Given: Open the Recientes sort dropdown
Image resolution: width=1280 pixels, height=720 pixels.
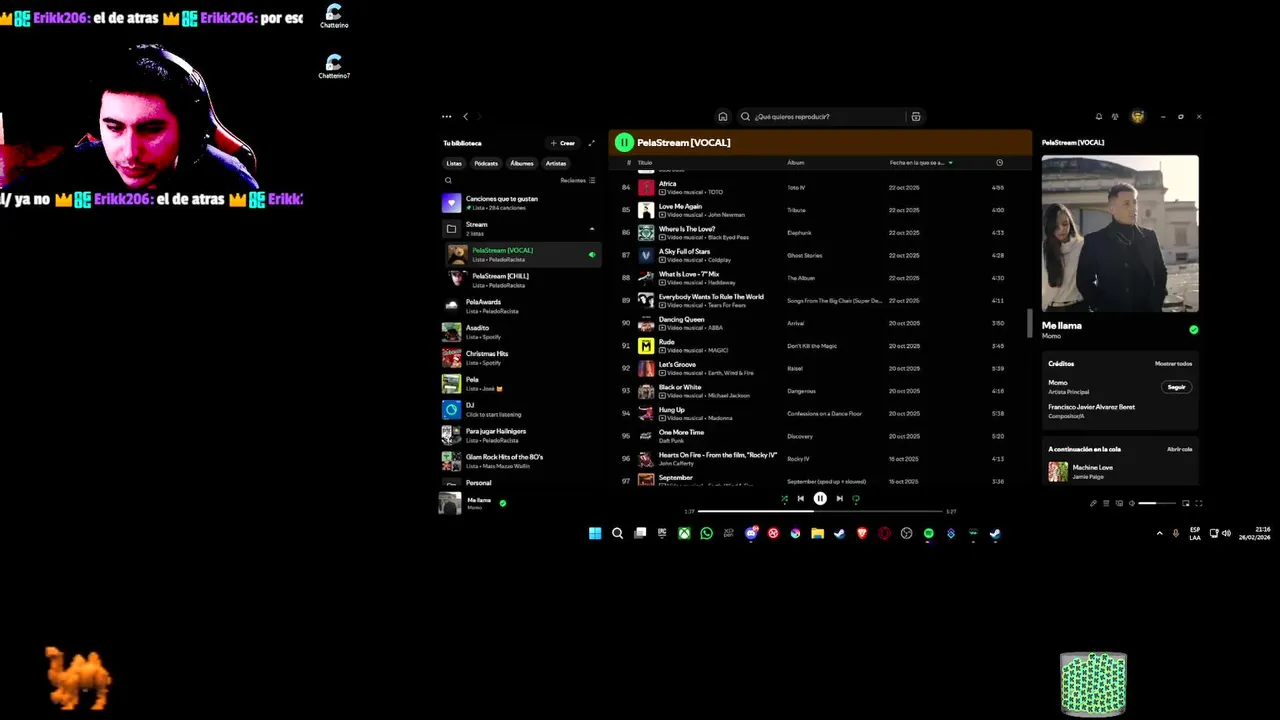Looking at the screenshot, I should point(578,181).
